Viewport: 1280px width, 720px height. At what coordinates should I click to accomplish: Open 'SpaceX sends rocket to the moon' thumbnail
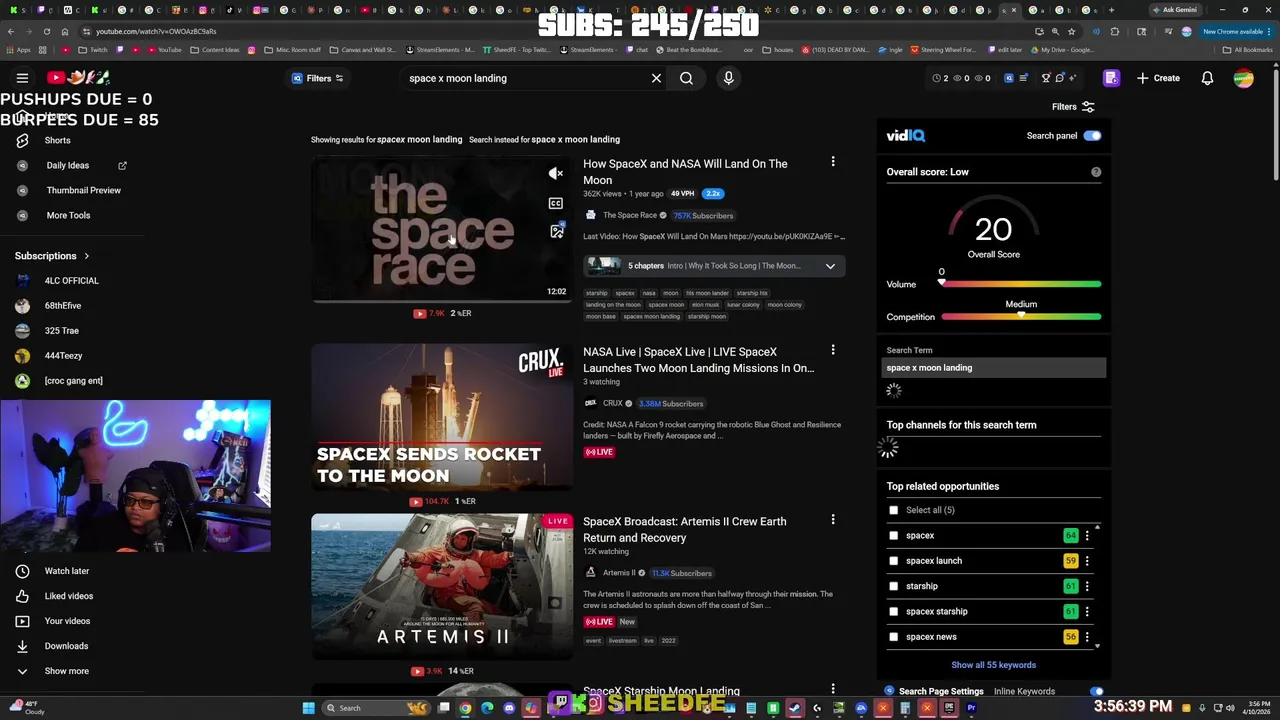point(442,417)
